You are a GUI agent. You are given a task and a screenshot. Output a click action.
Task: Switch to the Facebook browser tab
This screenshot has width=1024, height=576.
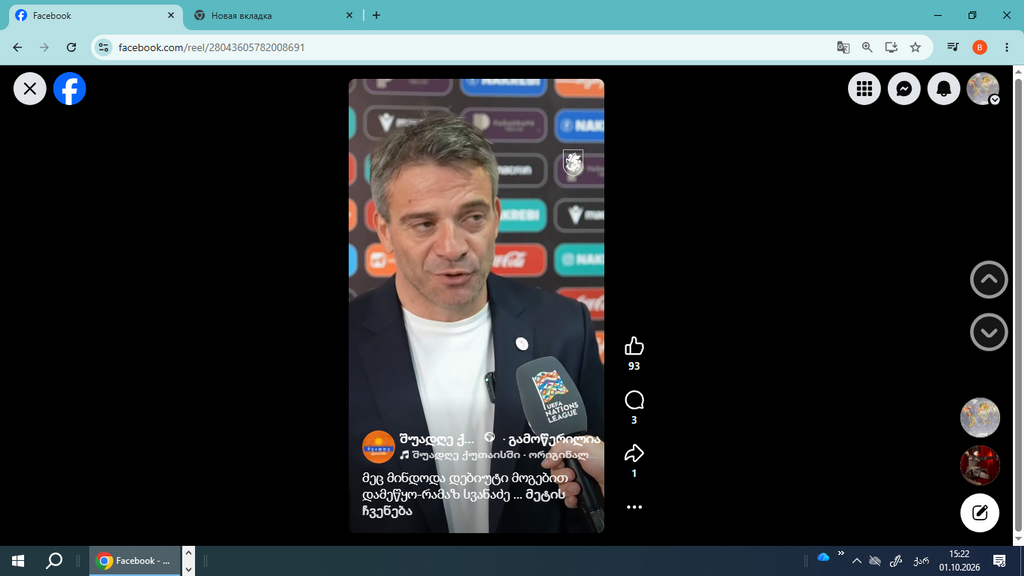(x=95, y=15)
